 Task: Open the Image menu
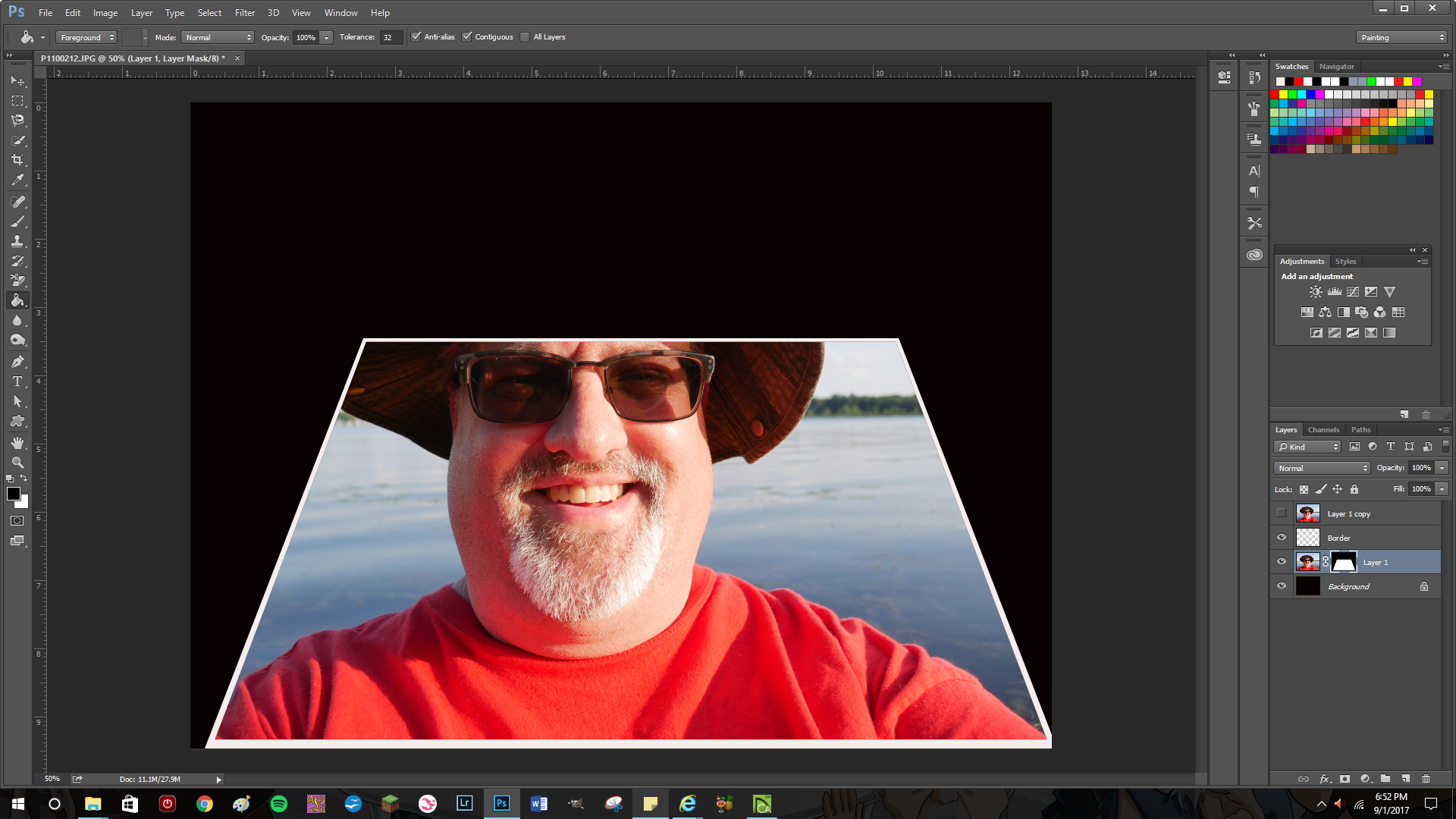105,13
